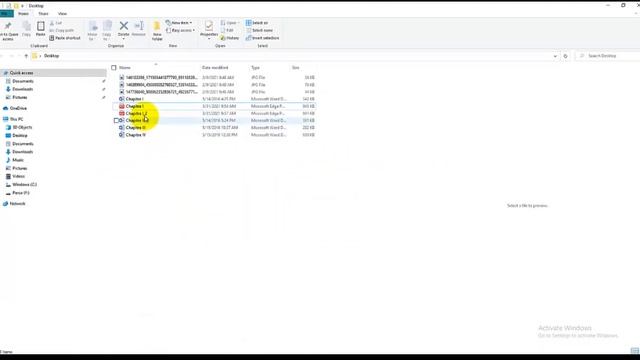Image resolution: width=640 pixels, height=360 pixels.
Task: Open Pictures under Quick access
Action: coord(17,98)
